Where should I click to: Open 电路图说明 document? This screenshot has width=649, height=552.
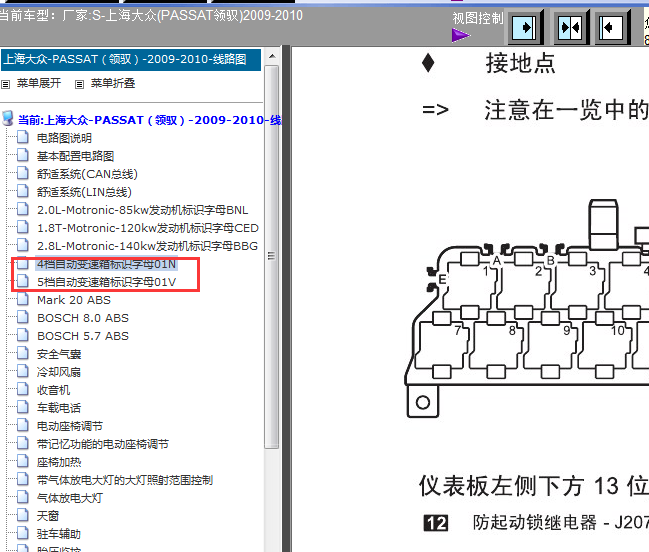(x=64, y=138)
